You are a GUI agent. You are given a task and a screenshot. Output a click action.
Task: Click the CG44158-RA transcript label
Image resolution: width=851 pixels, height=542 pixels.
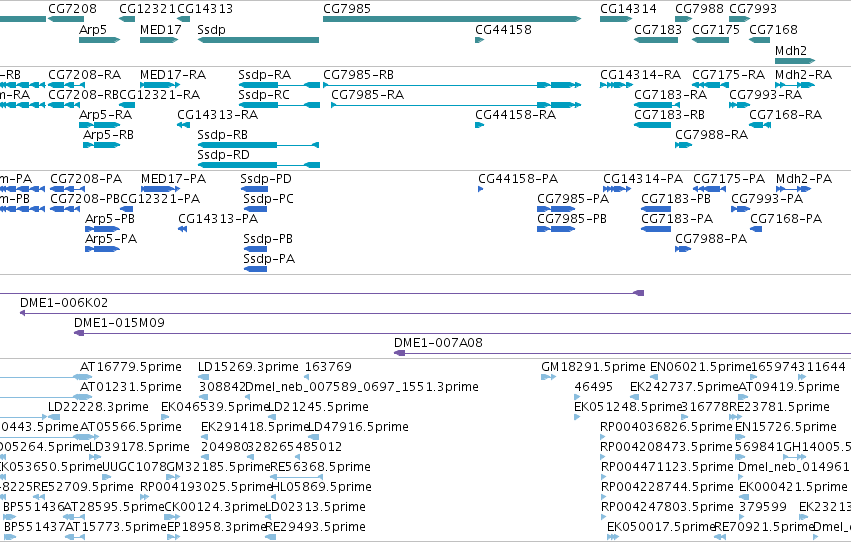(x=515, y=114)
